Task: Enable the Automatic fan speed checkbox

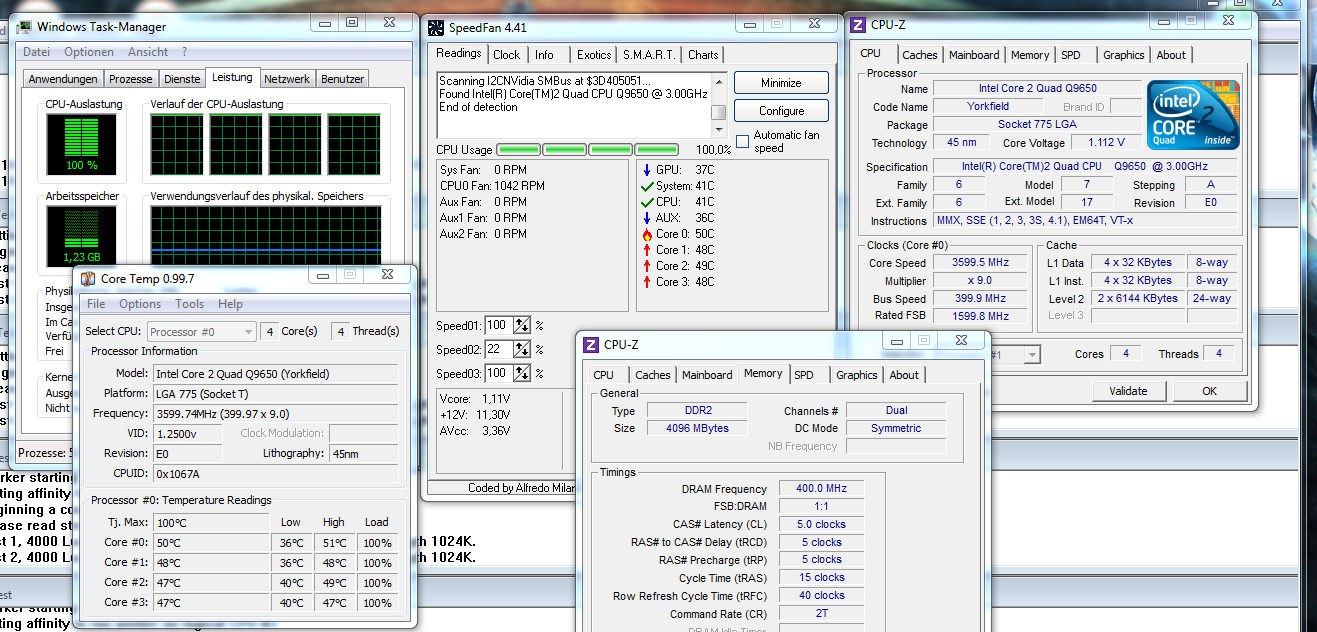Action: pyautogui.click(x=742, y=141)
